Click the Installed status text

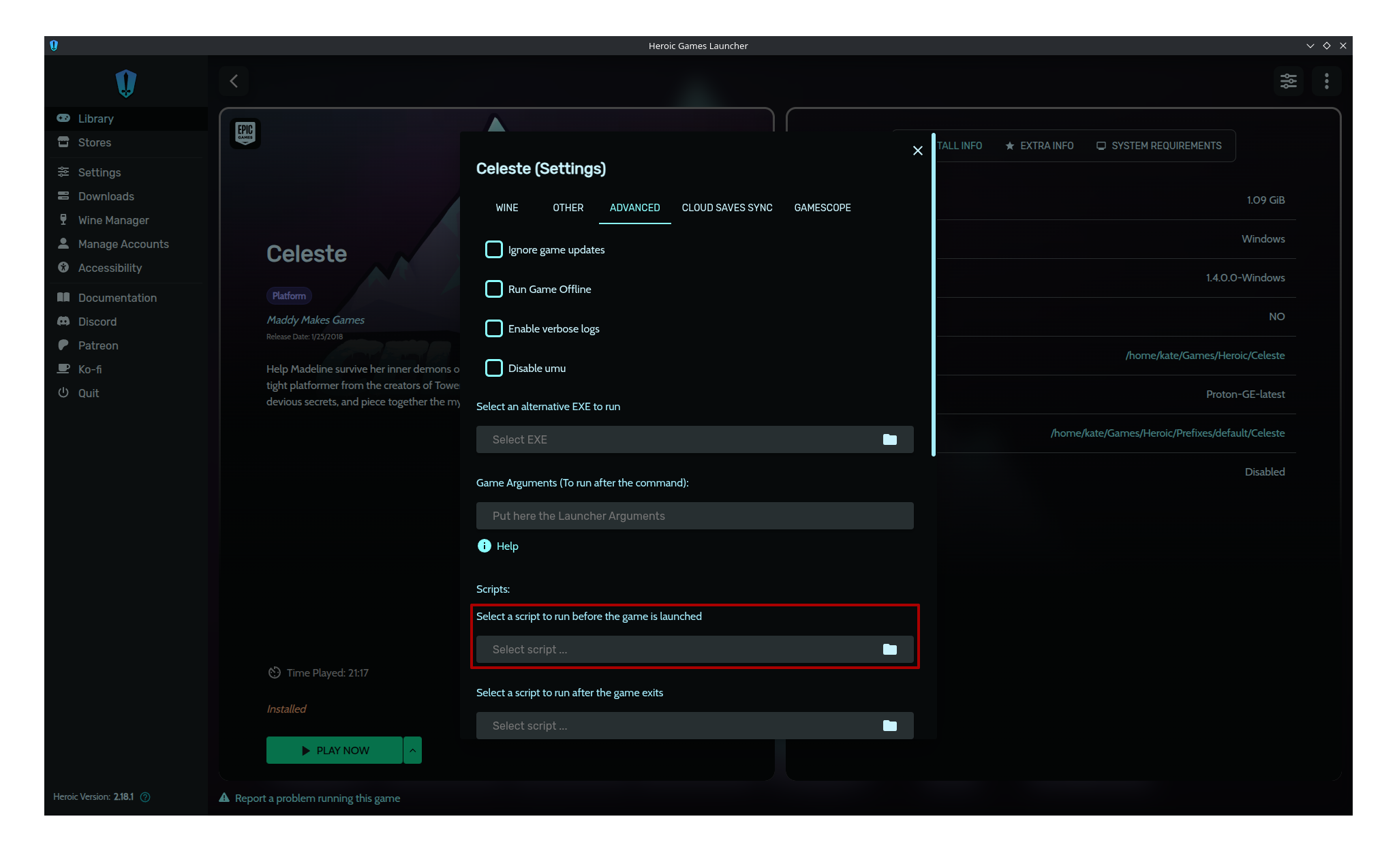(286, 709)
